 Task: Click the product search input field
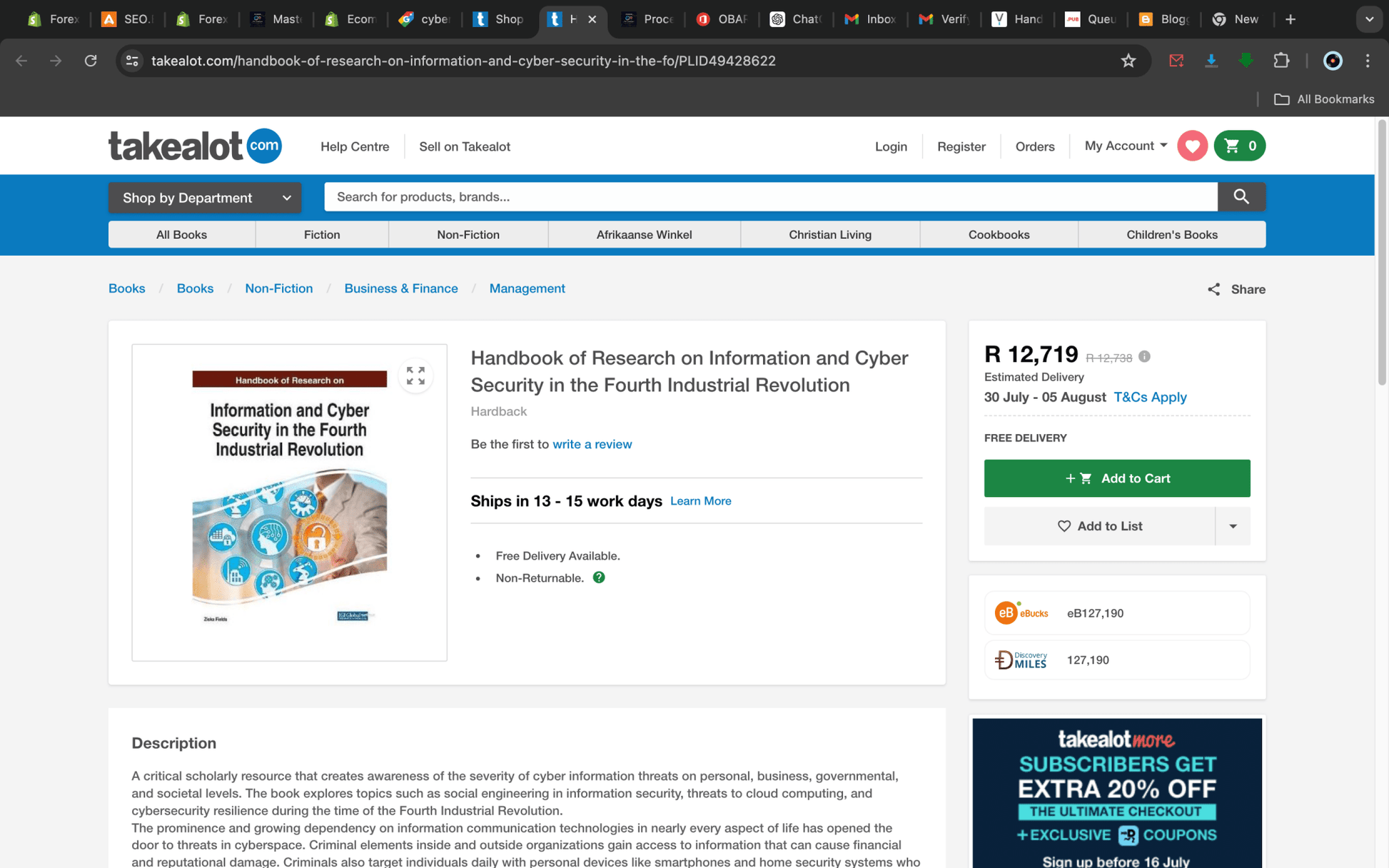771,196
